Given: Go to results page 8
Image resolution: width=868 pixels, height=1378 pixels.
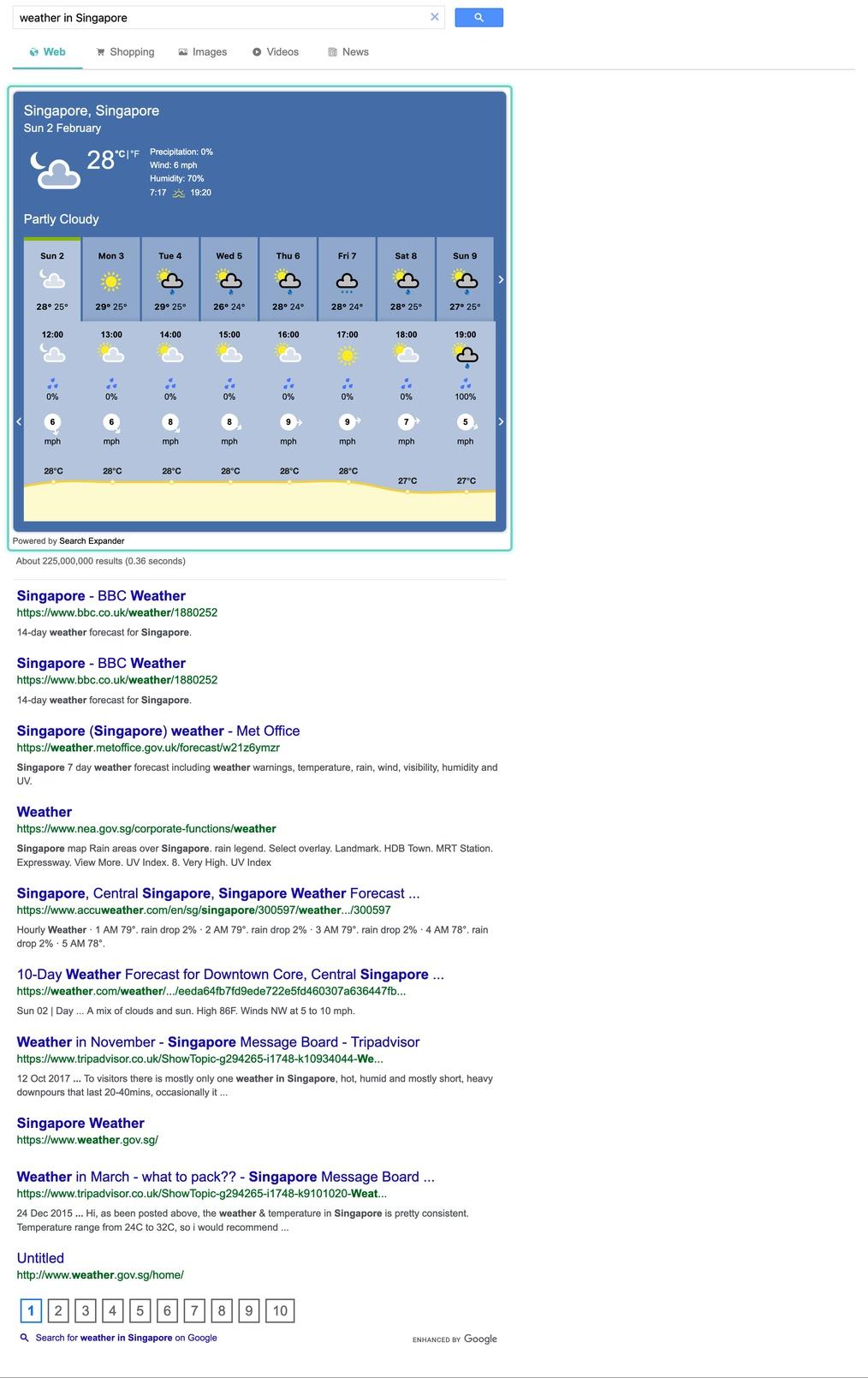Looking at the screenshot, I should (222, 1310).
